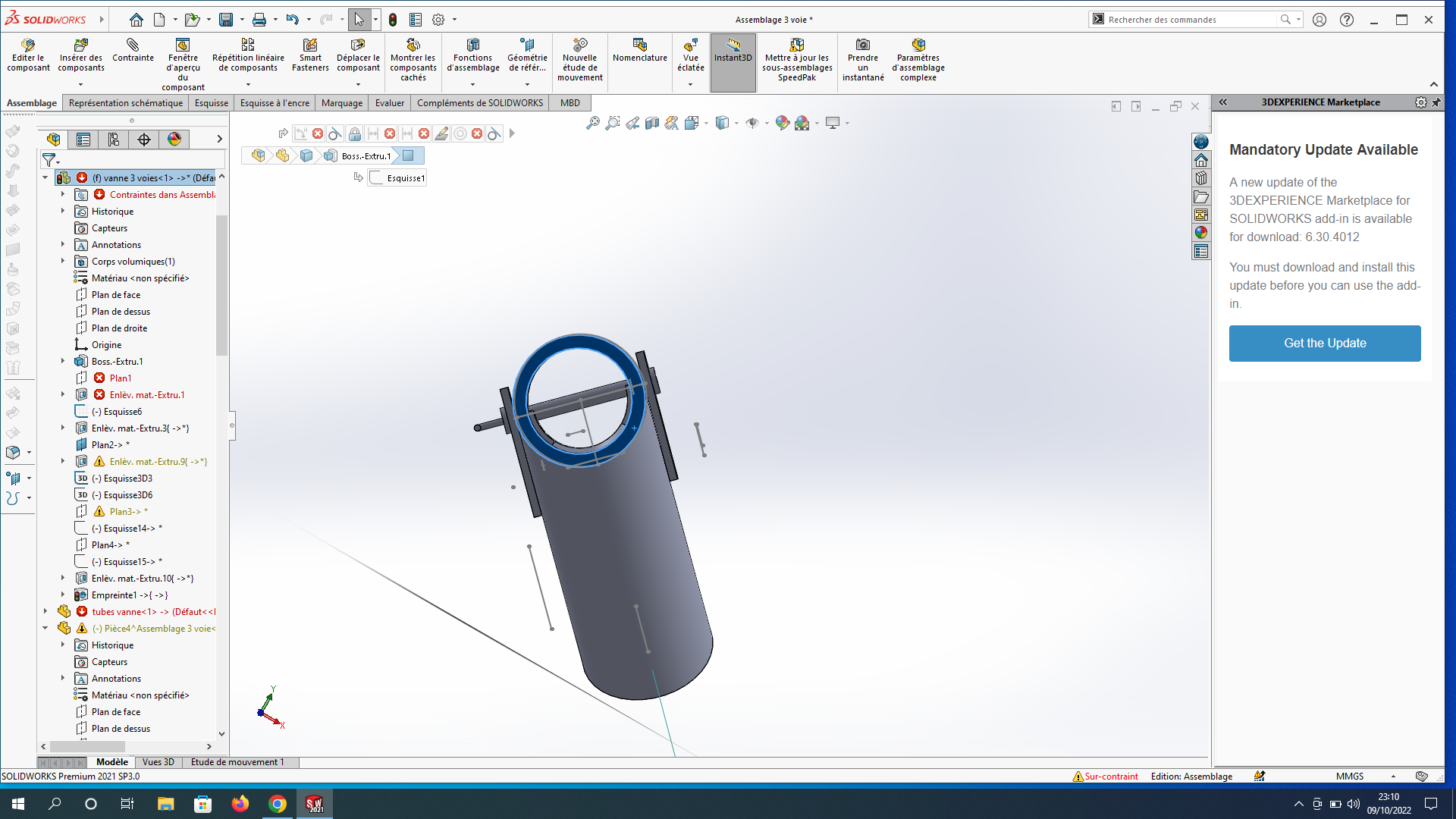The image size is (1456, 819).
Task: Collapse the 3DEXPERIENCE Marketplace panel
Action: click(x=1223, y=102)
